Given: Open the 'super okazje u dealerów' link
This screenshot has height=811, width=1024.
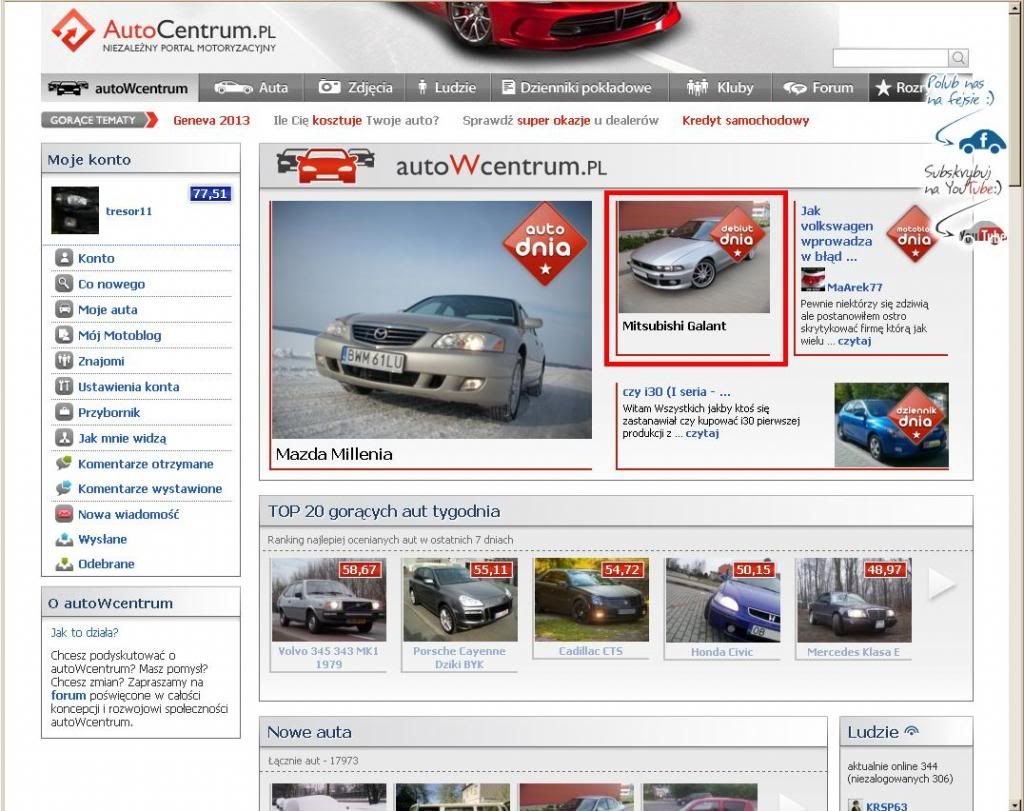Looking at the screenshot, I should coord(560,120).
